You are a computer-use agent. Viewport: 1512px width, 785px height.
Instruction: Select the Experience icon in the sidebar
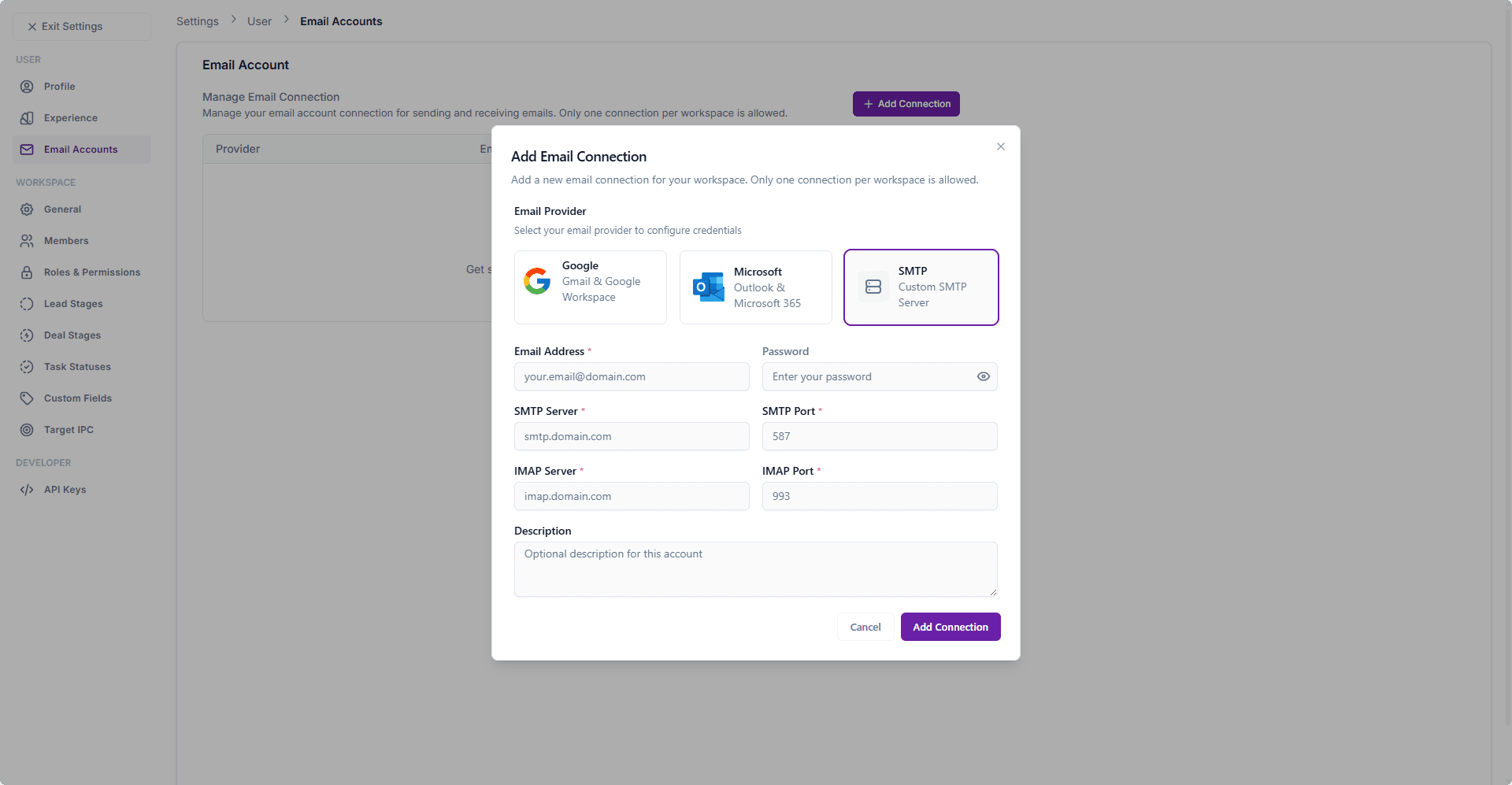point(26,118)
